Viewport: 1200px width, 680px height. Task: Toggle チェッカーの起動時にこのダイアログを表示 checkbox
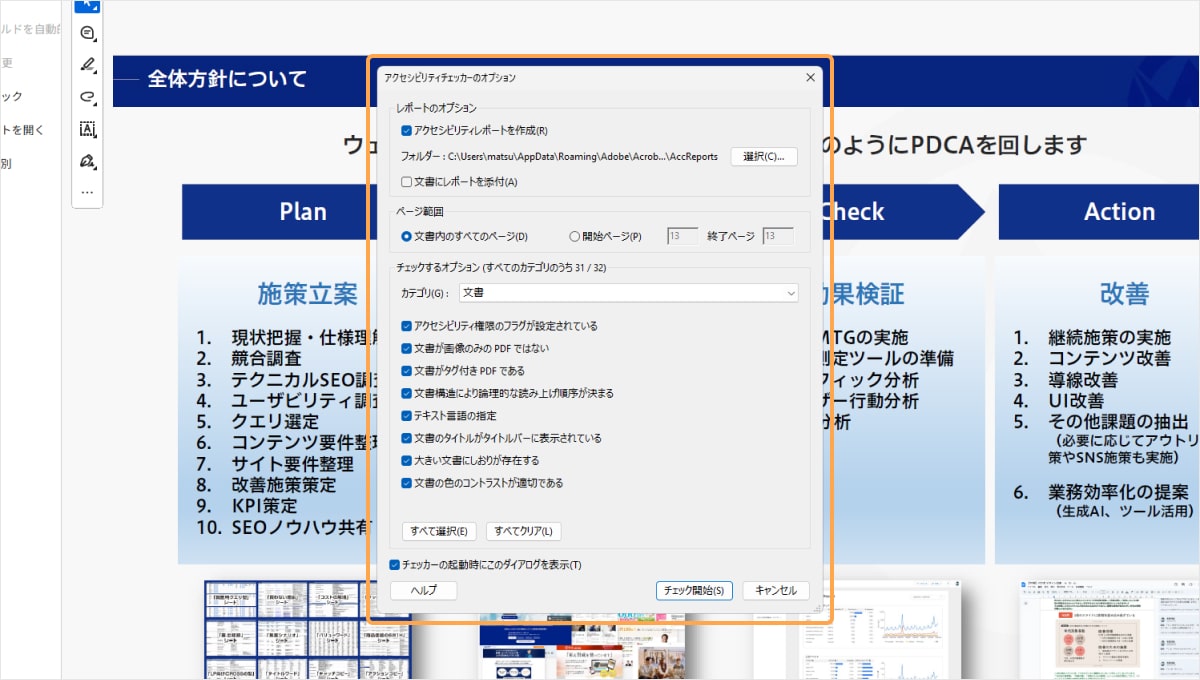point(394,565)
